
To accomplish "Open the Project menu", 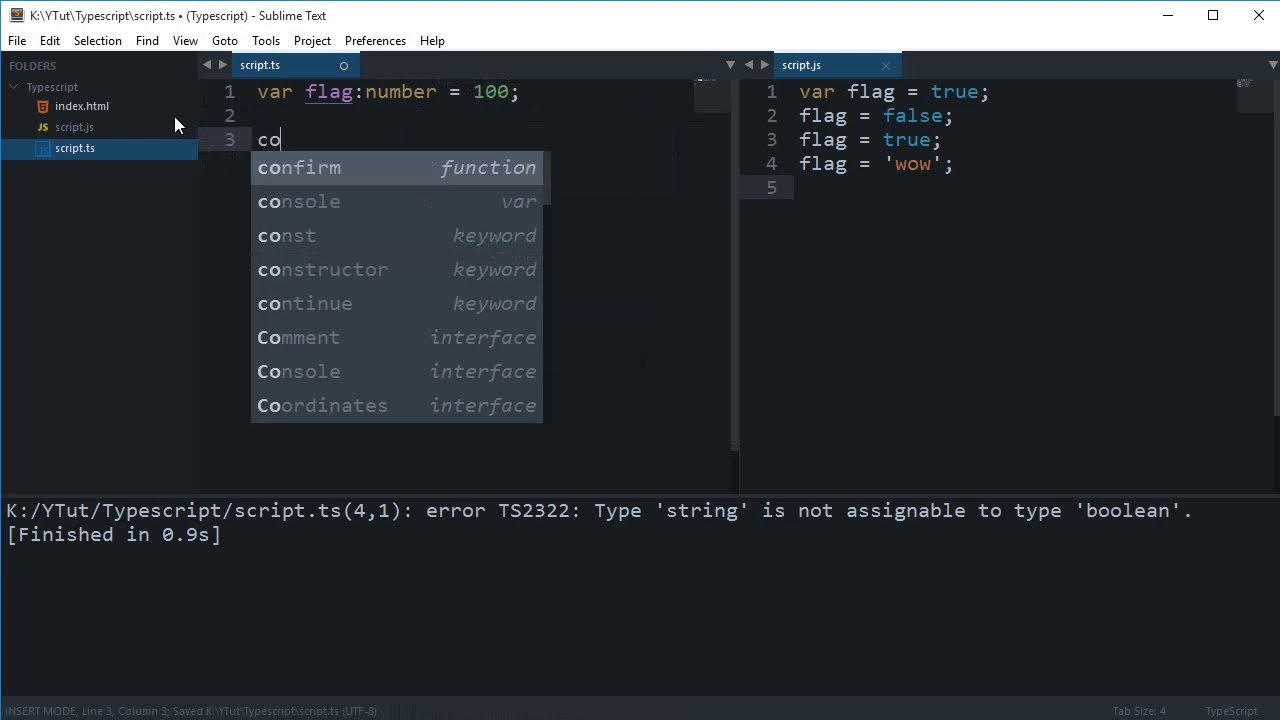I will 312,41.
